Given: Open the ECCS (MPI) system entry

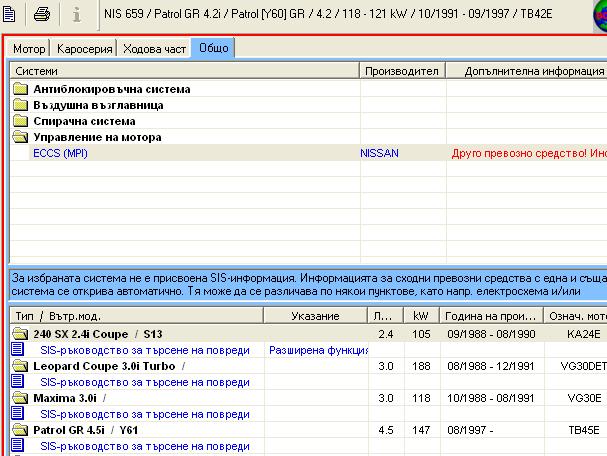Looking at the screenshot, I should point(60,153).
